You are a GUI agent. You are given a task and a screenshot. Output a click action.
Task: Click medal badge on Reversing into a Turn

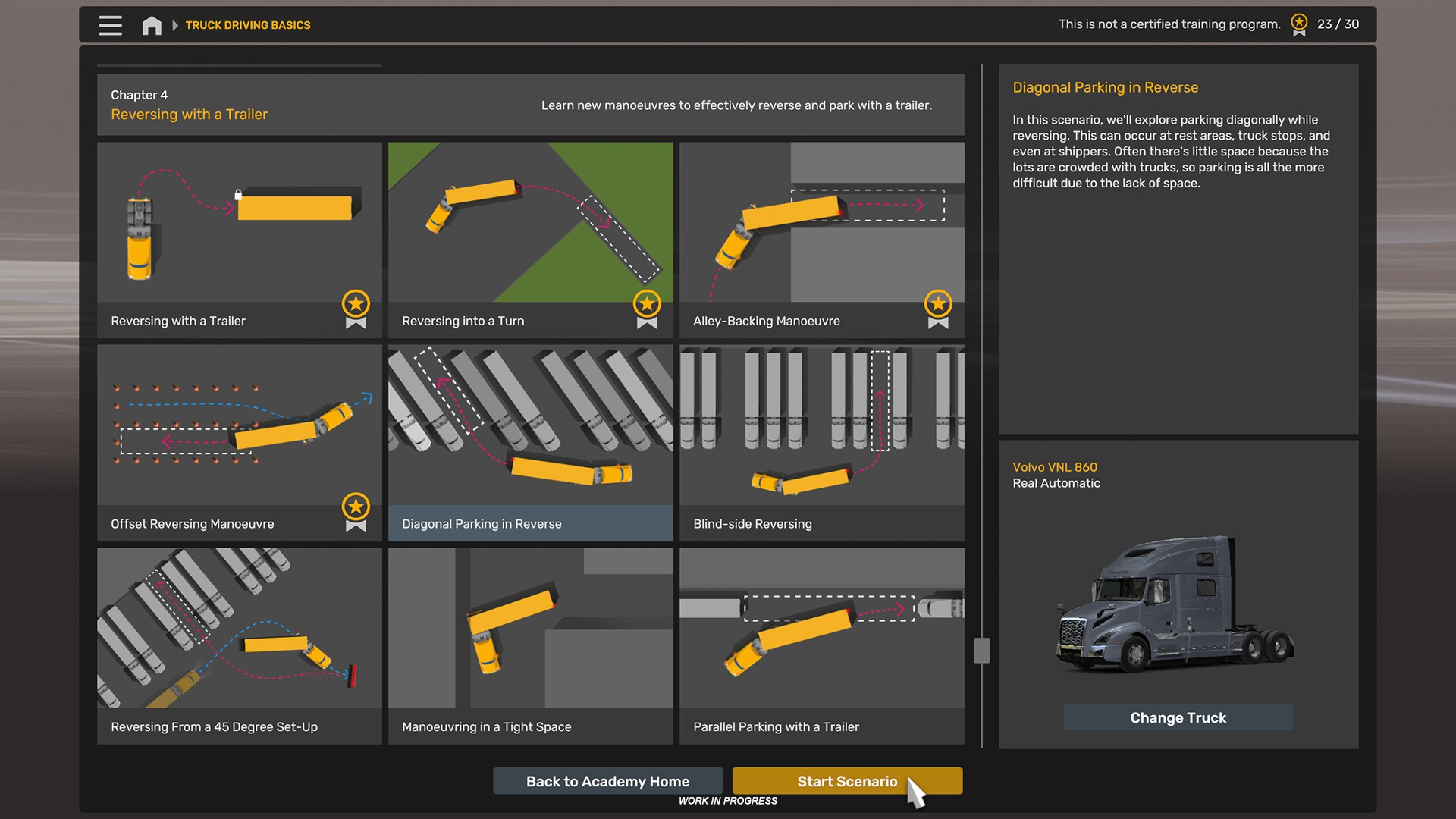(647, 309)
